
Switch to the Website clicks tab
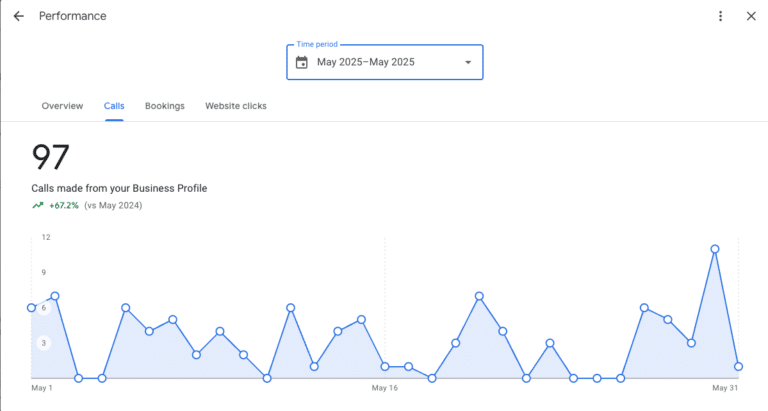coord(236,106)
